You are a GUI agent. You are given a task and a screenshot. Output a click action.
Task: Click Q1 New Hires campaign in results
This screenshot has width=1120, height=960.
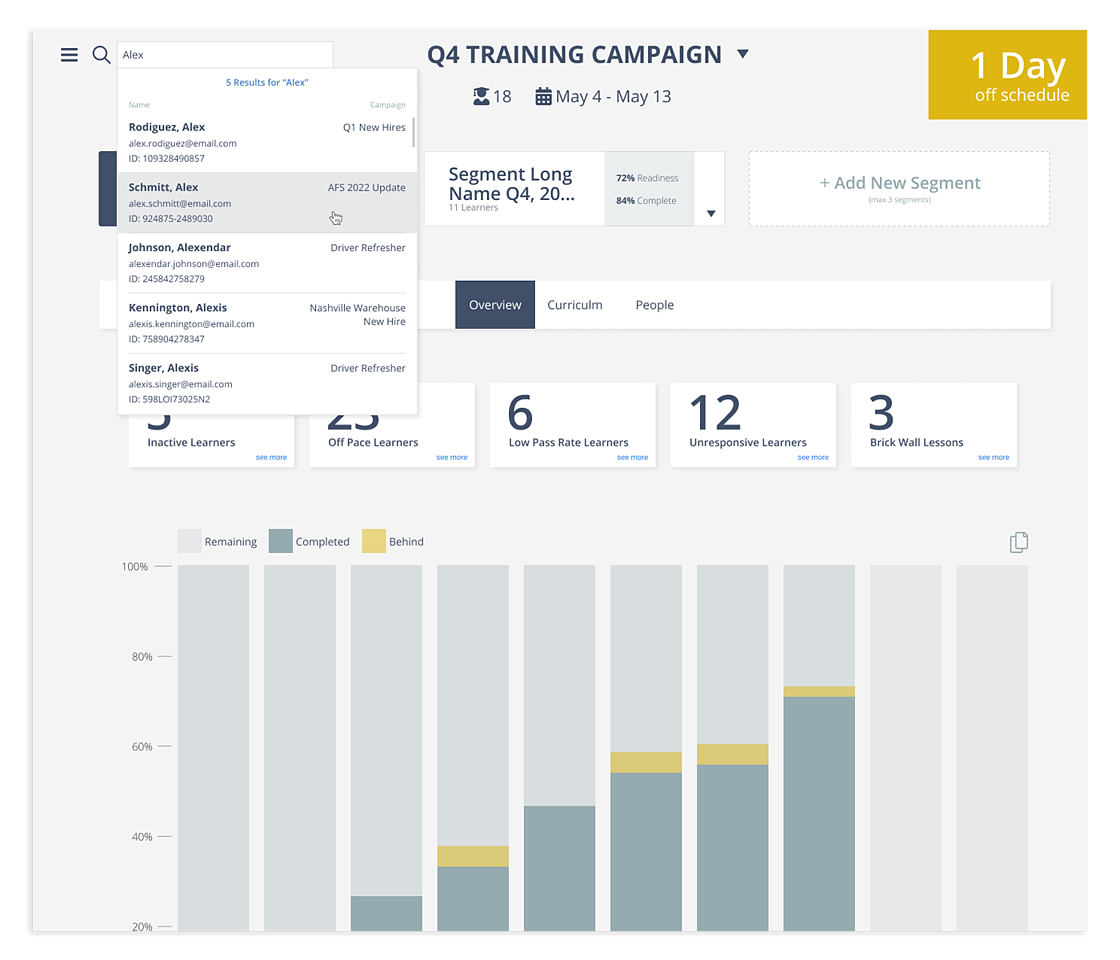374,127
